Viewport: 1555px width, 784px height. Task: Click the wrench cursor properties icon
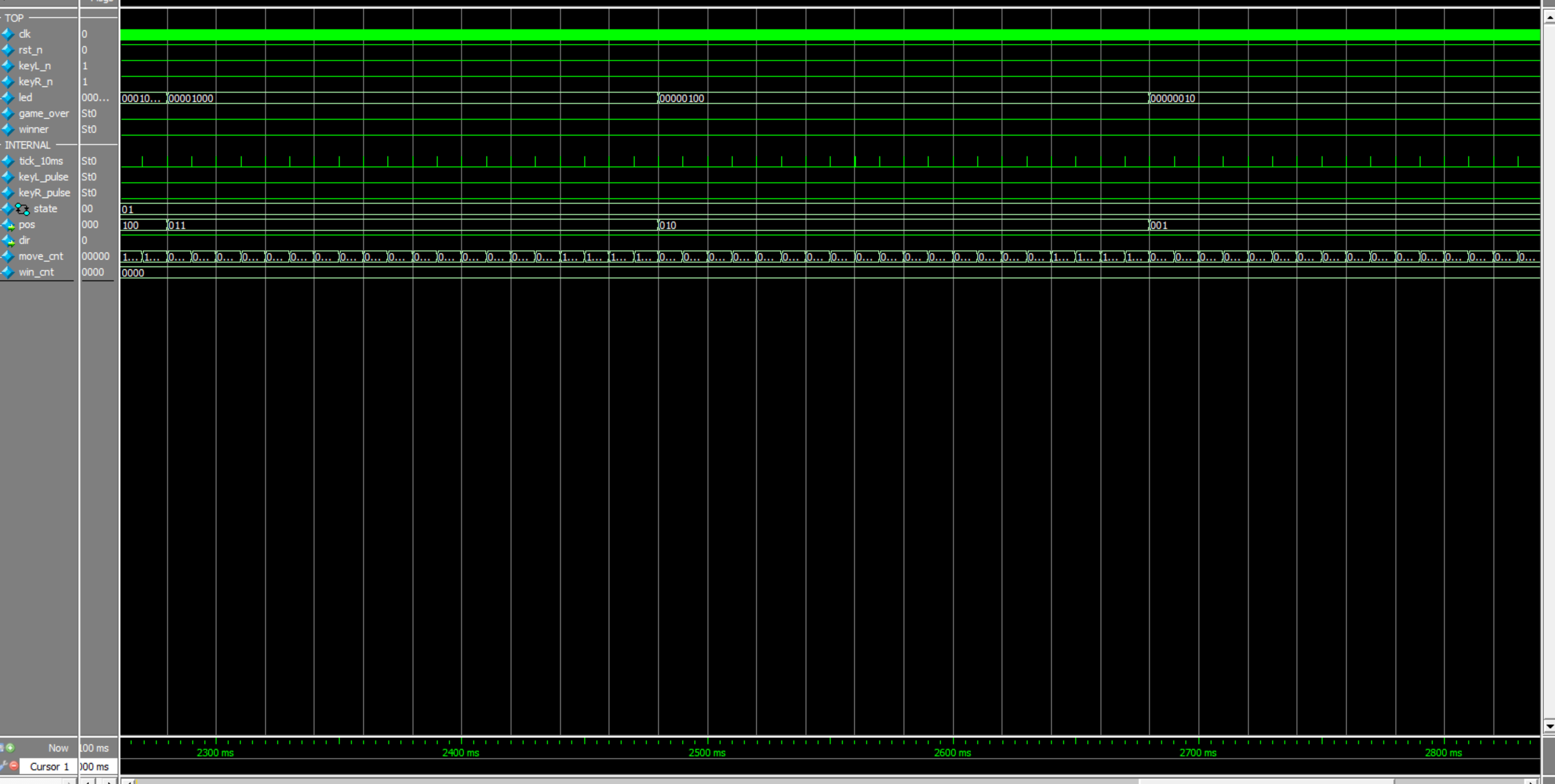tap(4, 765)
